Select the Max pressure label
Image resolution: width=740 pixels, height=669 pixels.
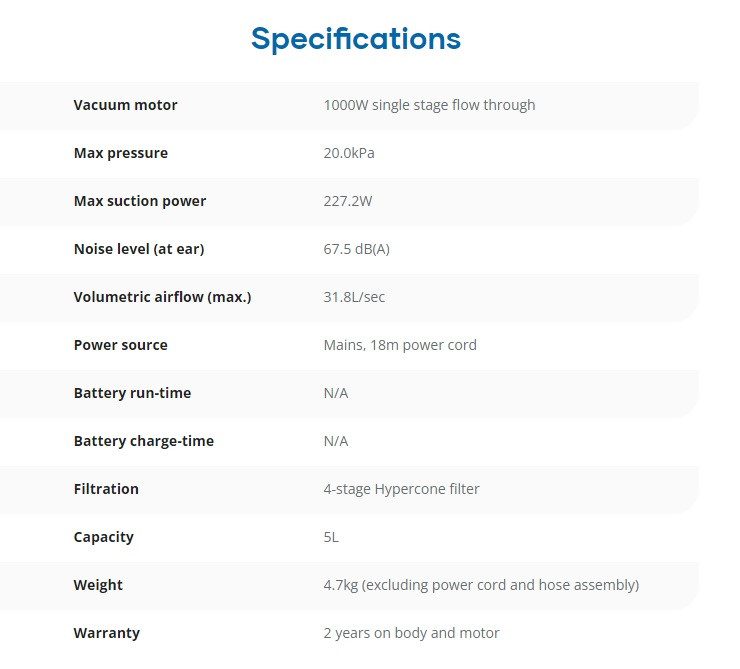click(x=121, y=153)
